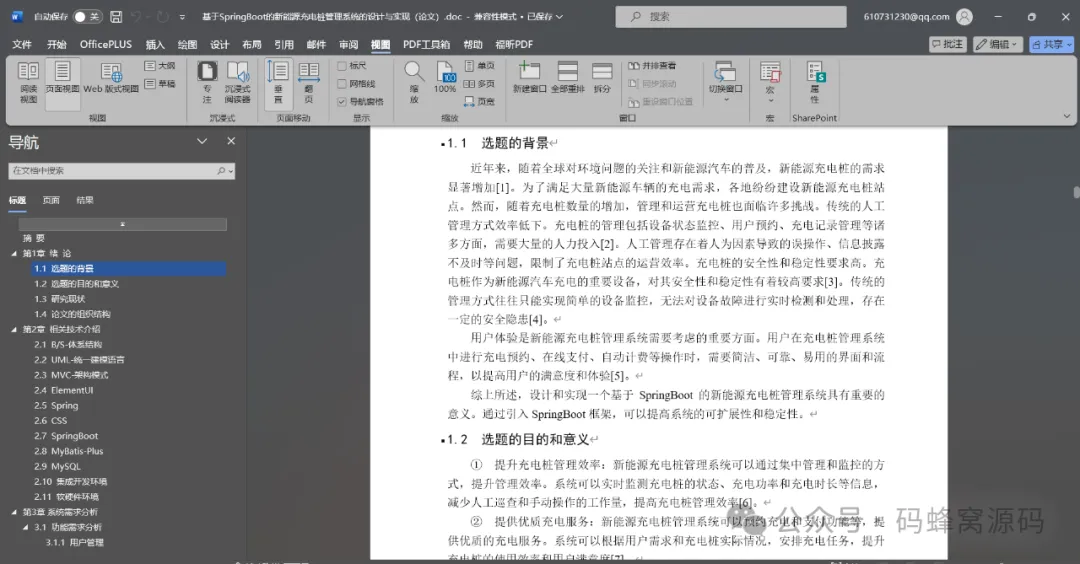Choose vertical page movement (垂直)
Screen dimensions: 1080x564
coord(278,83)
